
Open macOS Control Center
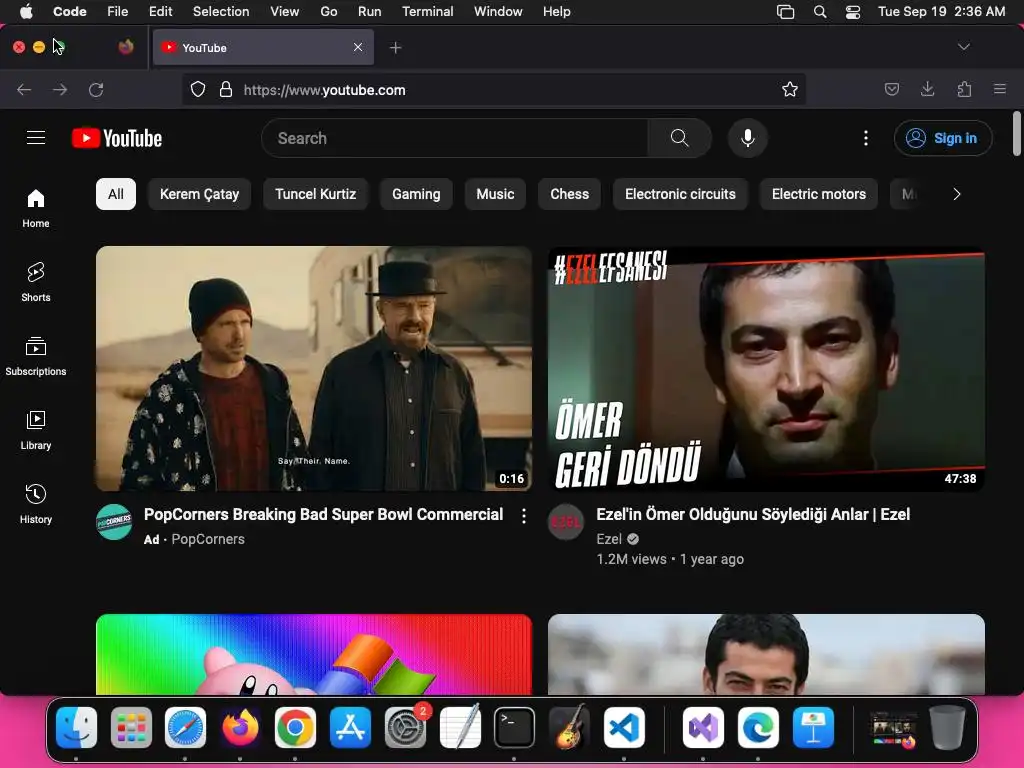(x=853, y=12)
